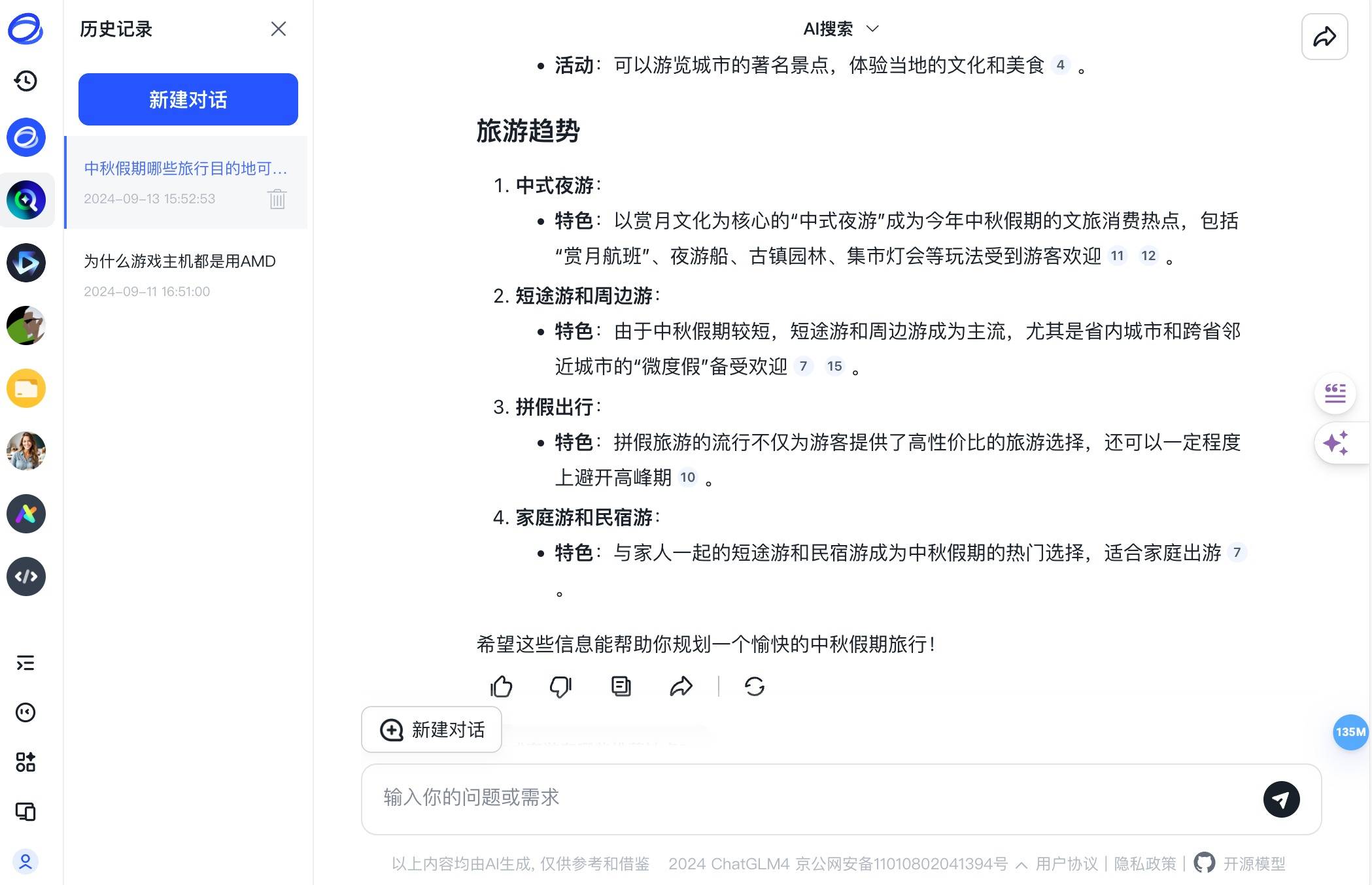This screenshot has height=885, width=1372.
Task: Open the history clock icon in the sidebar
Action: point(26,81)
